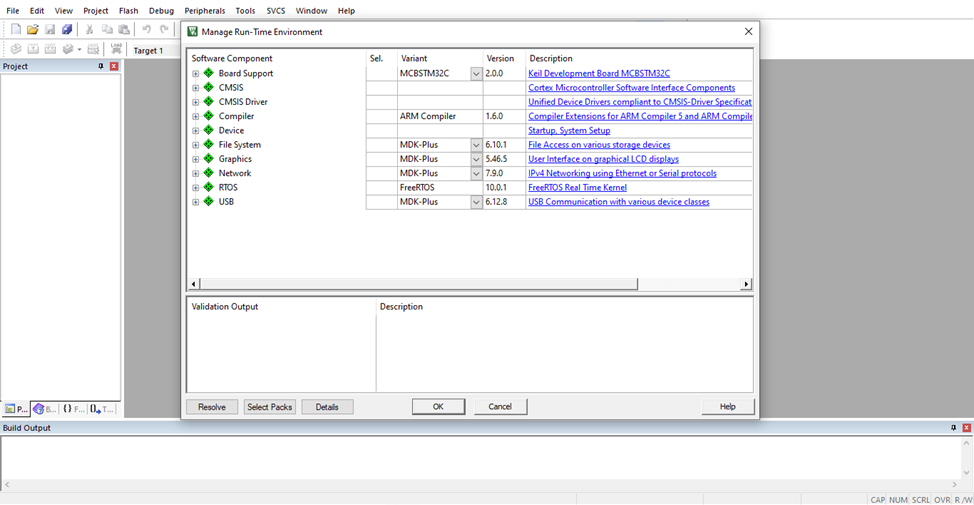Click the Undo arrow icon
The height and width of the screenshot is (505, 974).
[147, 29]
